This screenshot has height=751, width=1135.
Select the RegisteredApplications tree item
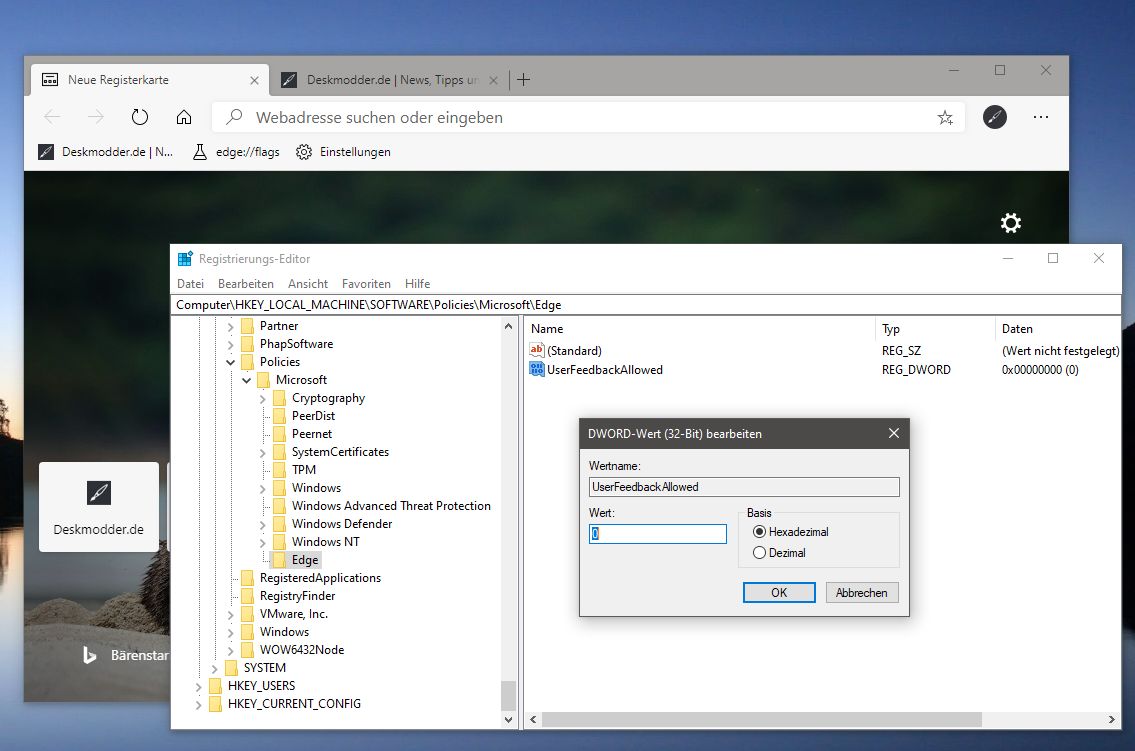point(320,578)
